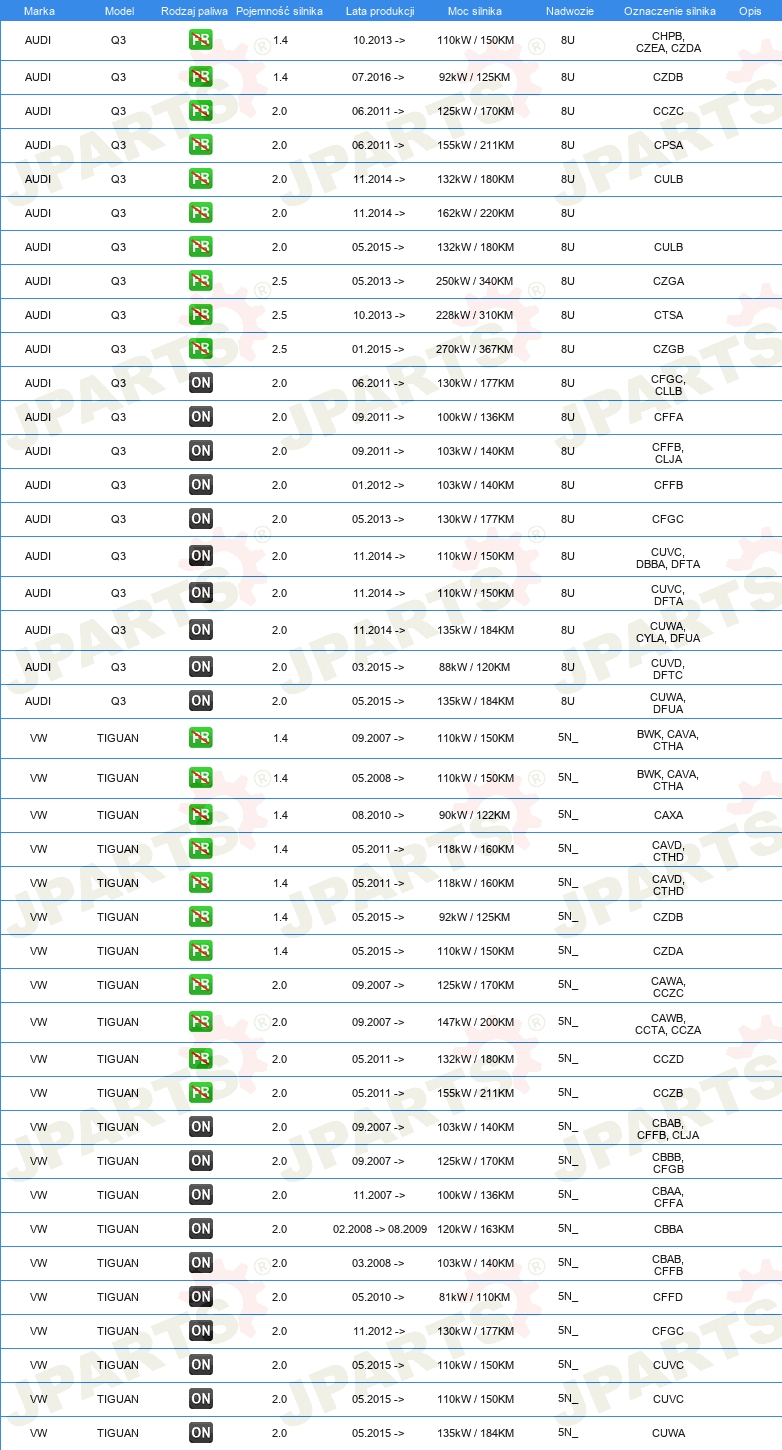The height and width of the screenshot is (1450, 782).
Task: Click the 147kW / 200KM cell
Action: (475, 1022)
